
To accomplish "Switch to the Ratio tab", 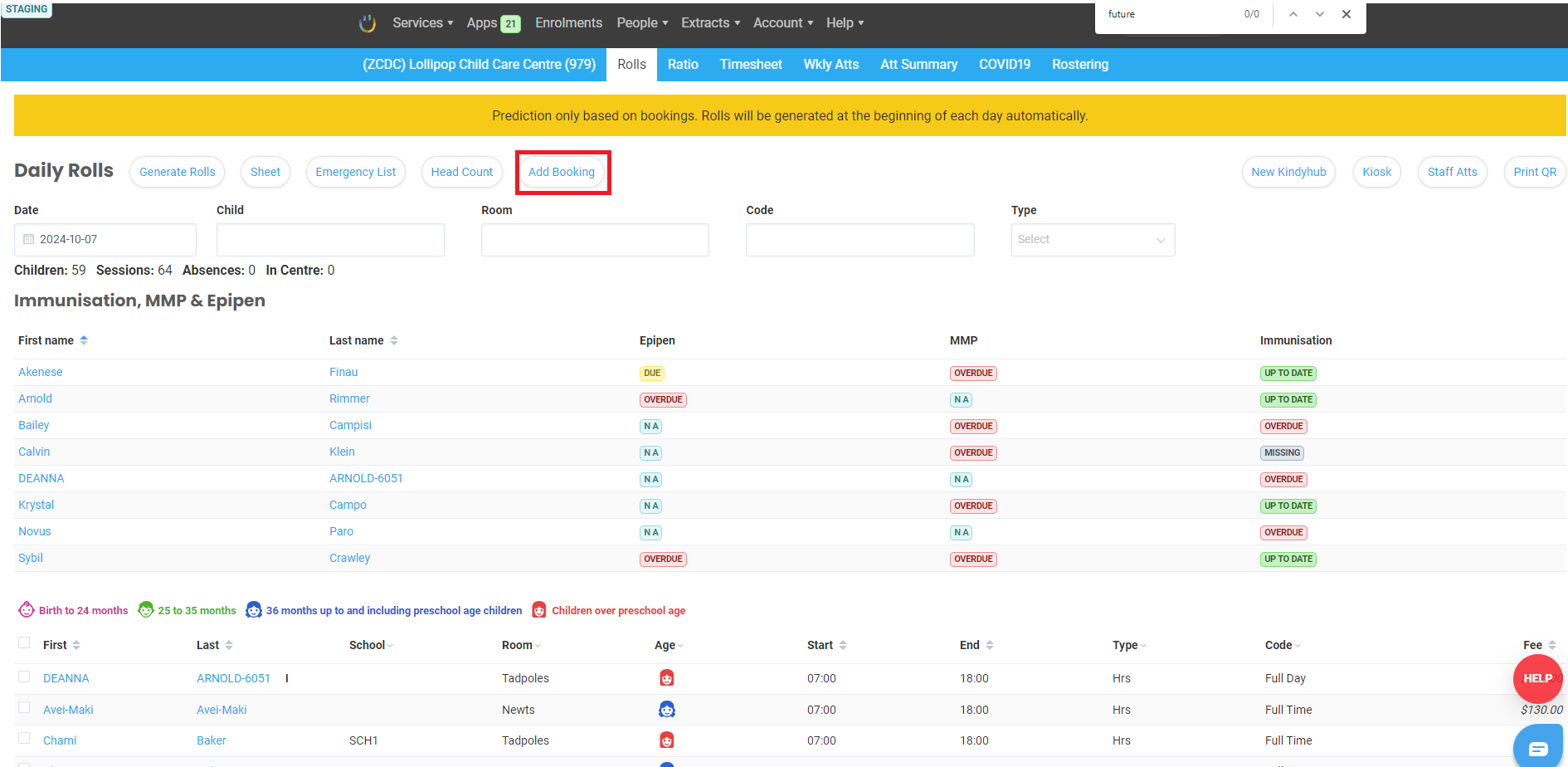I will 683,65.
